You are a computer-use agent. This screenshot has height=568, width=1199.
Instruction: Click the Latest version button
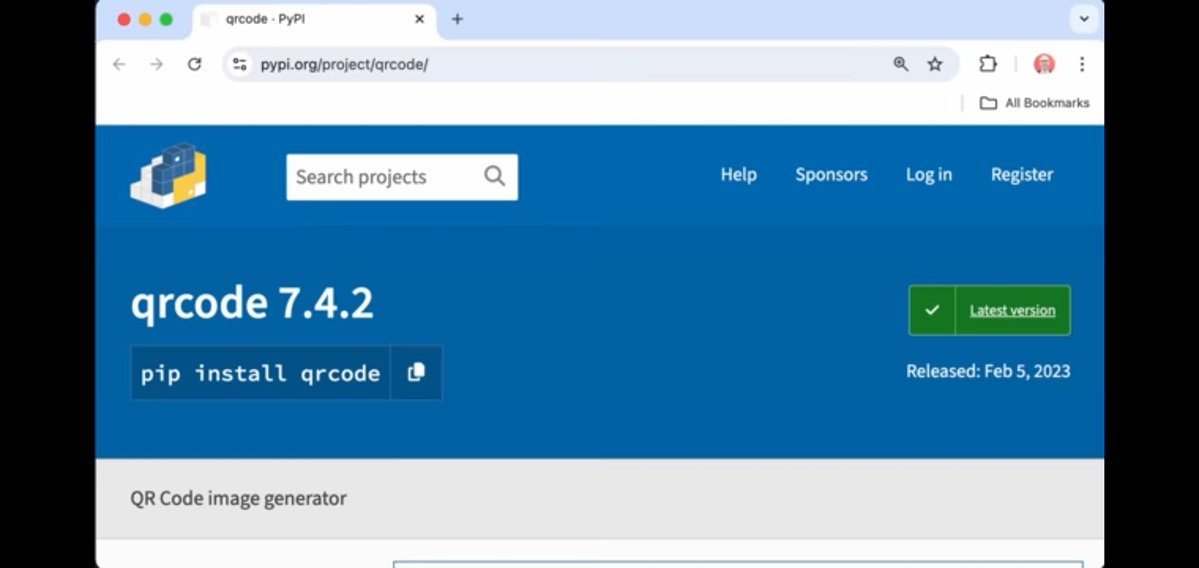pos(989,310)
